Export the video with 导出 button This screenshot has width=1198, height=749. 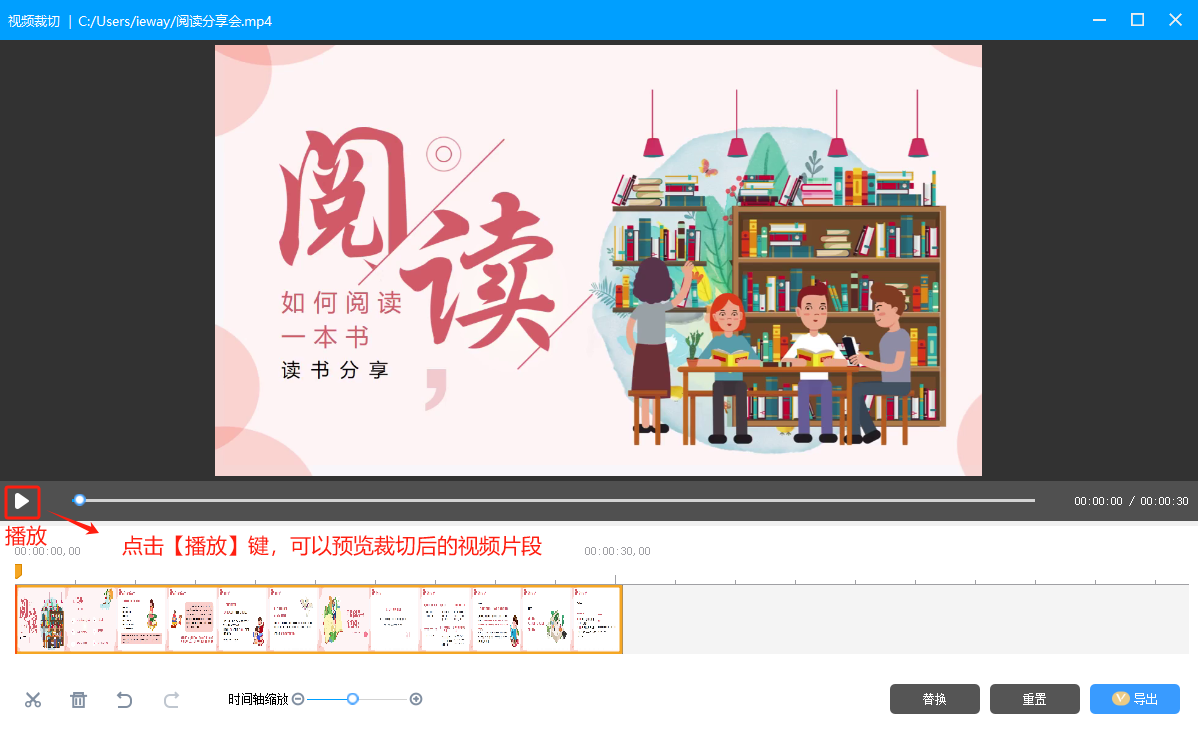tap(1134, 699)
